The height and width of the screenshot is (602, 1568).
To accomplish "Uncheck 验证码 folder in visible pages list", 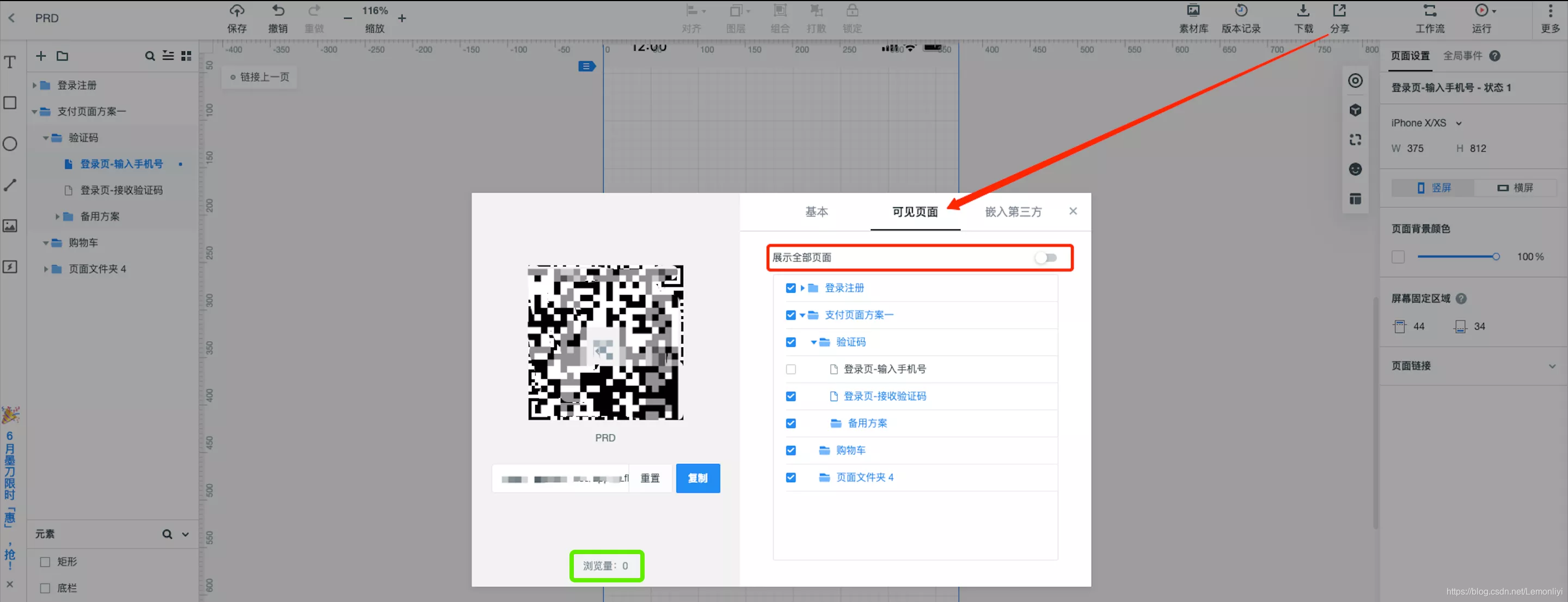I will point(791,342).
